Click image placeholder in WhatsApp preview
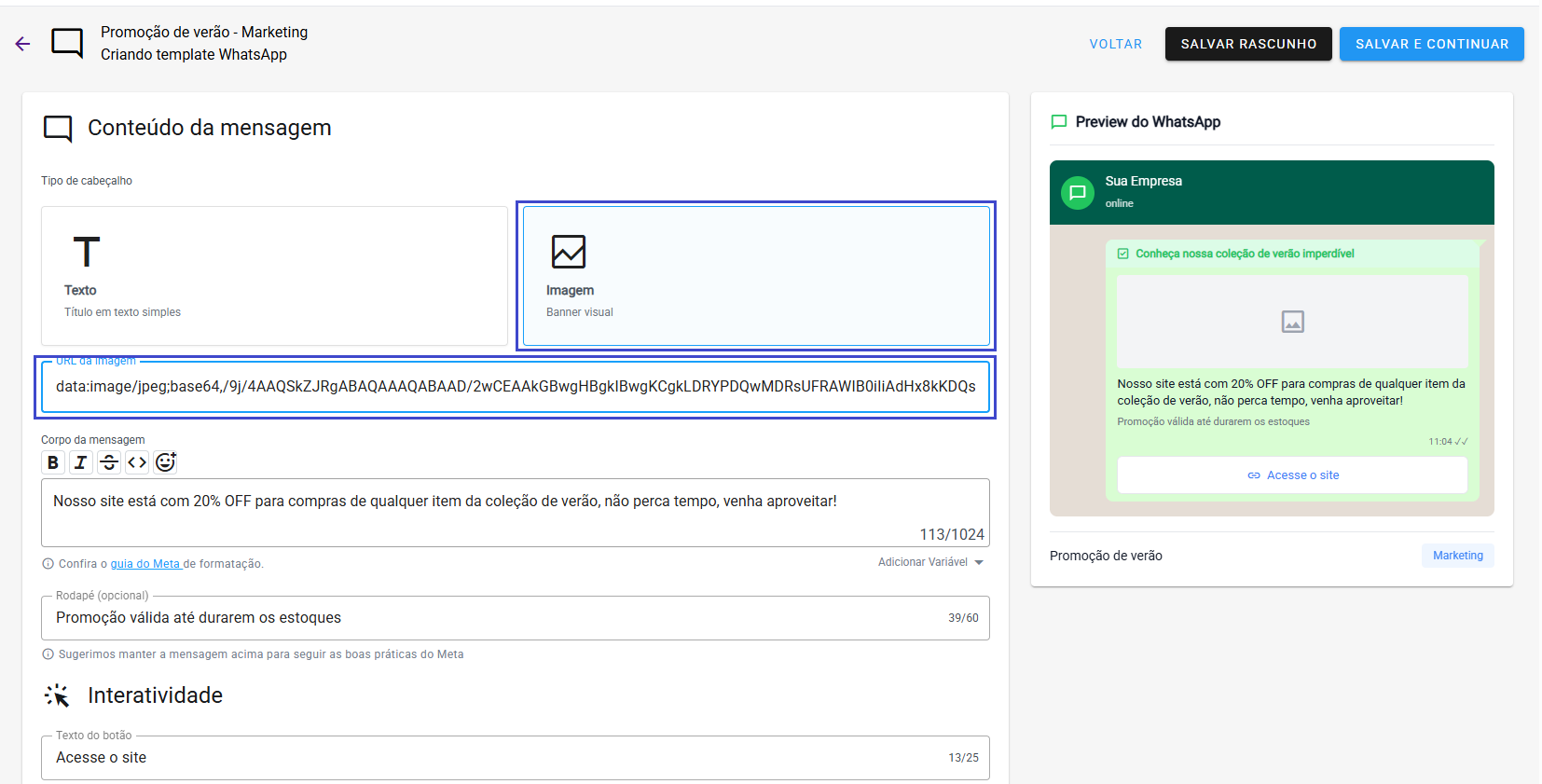The image size is (1542, 784). point(1292,322)
